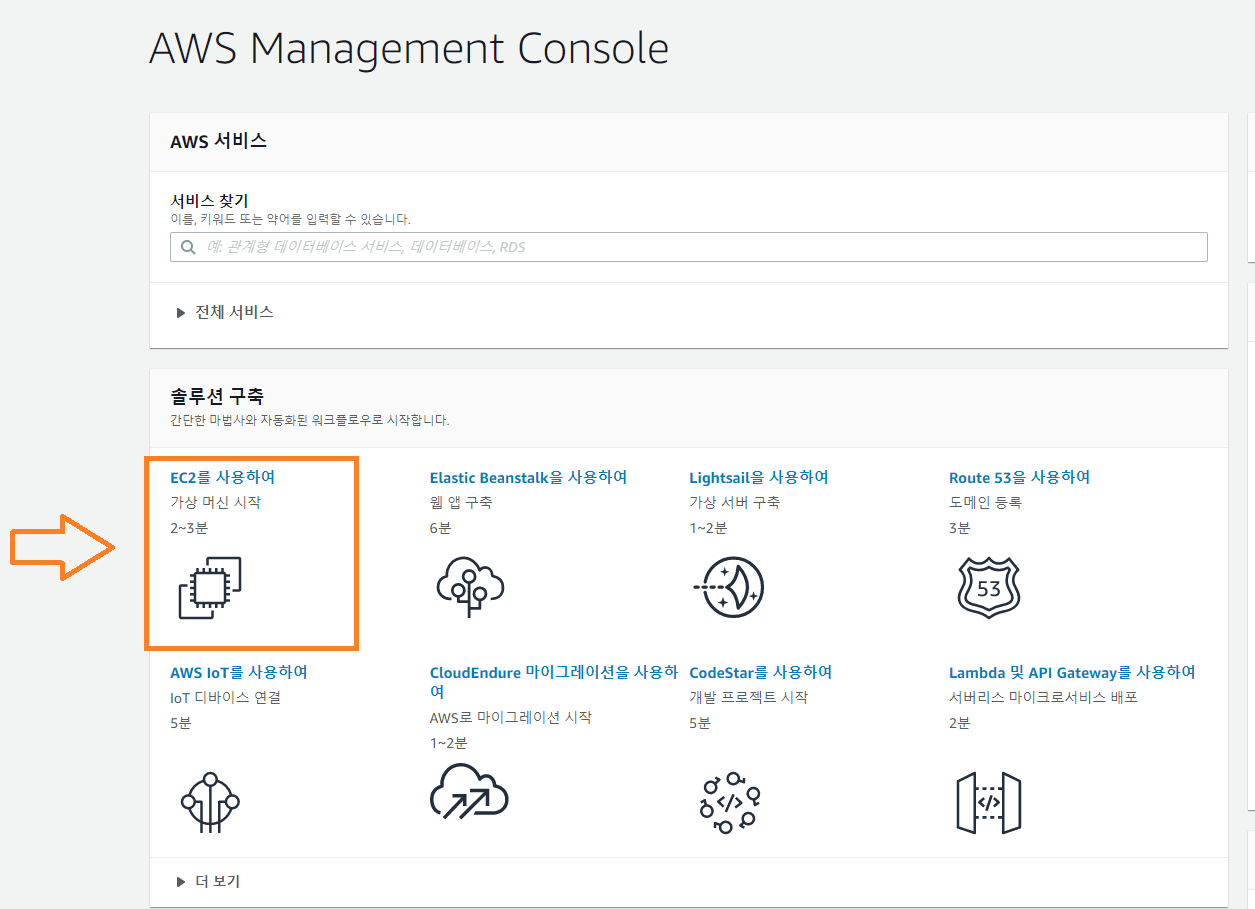
Task: Click the 솔루션 구축 heading
Action: click(x=217, y=397)
